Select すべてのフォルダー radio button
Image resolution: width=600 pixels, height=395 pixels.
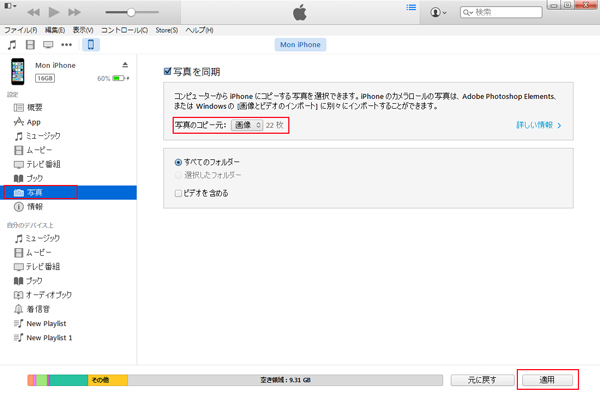tap(178, 162)
